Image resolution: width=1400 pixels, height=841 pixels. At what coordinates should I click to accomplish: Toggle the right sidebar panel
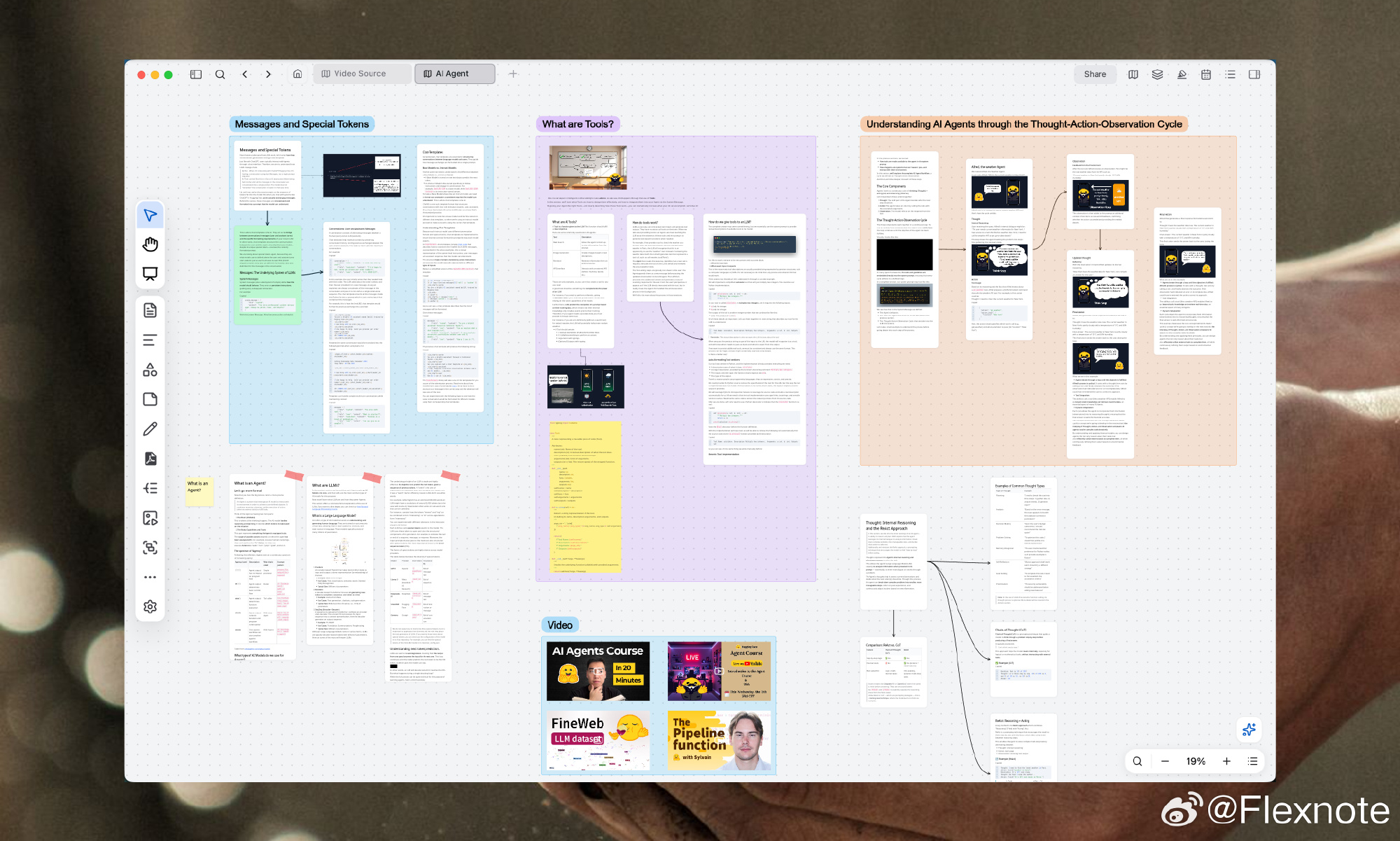pos(1254,74)
